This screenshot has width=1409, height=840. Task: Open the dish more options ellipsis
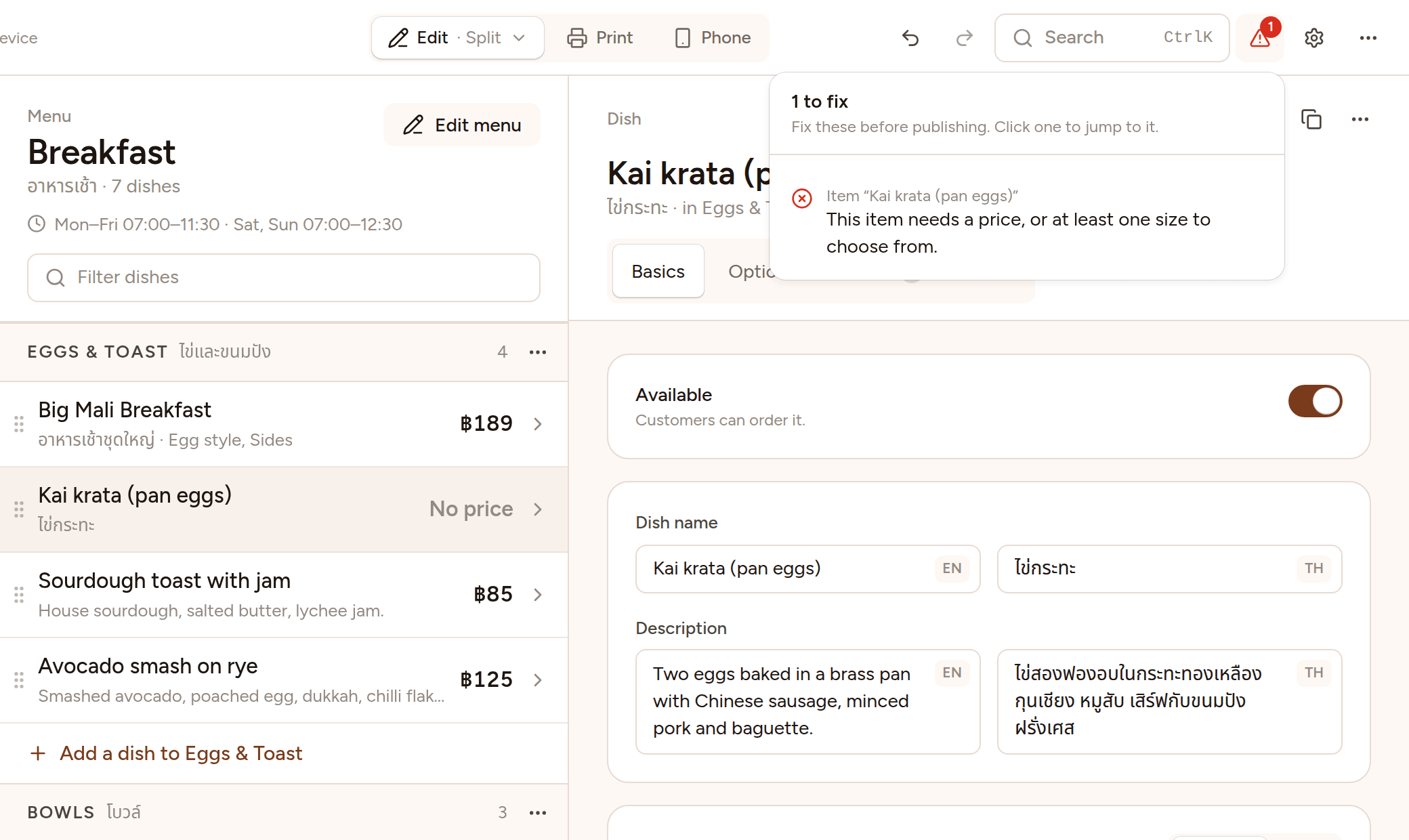(1360, 119)
